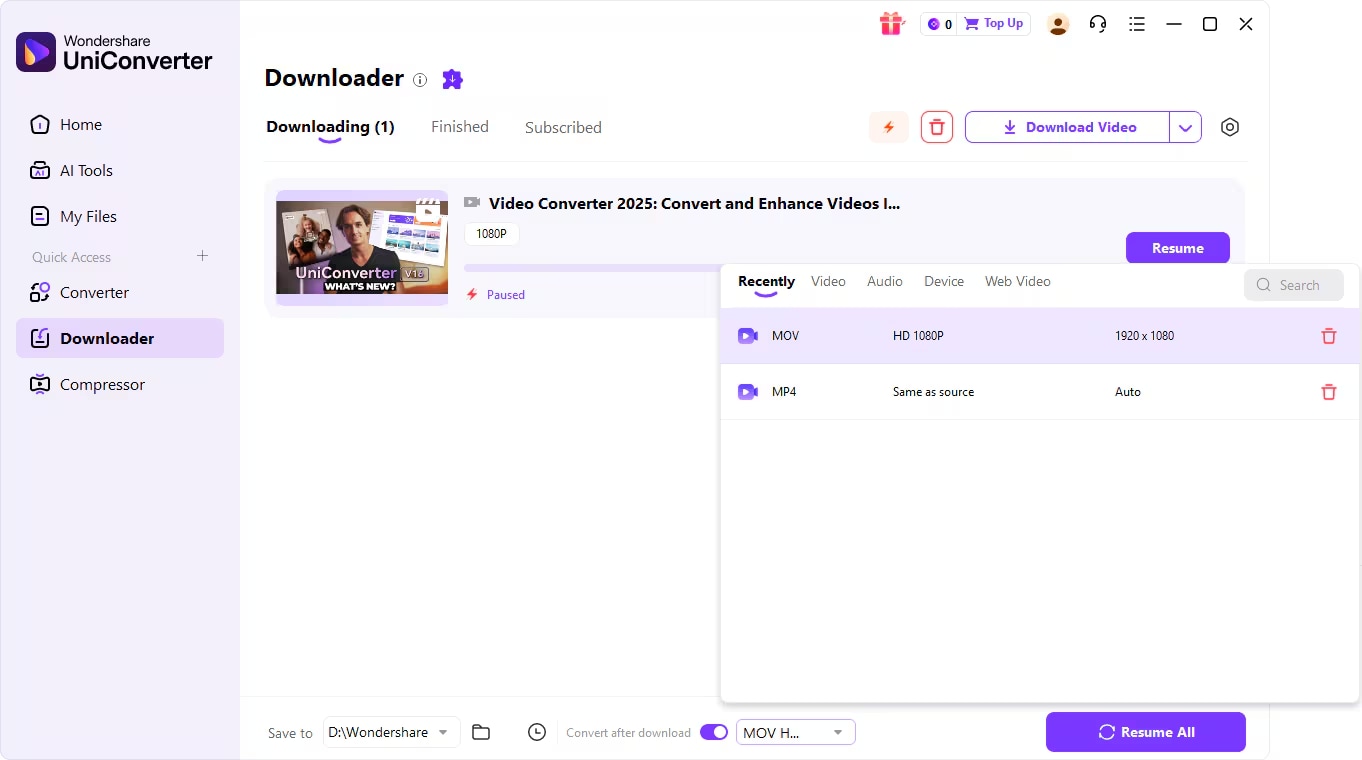Delete the MP4 preset from recent list
1362x760 pixels.
[x=1329, y=392]
